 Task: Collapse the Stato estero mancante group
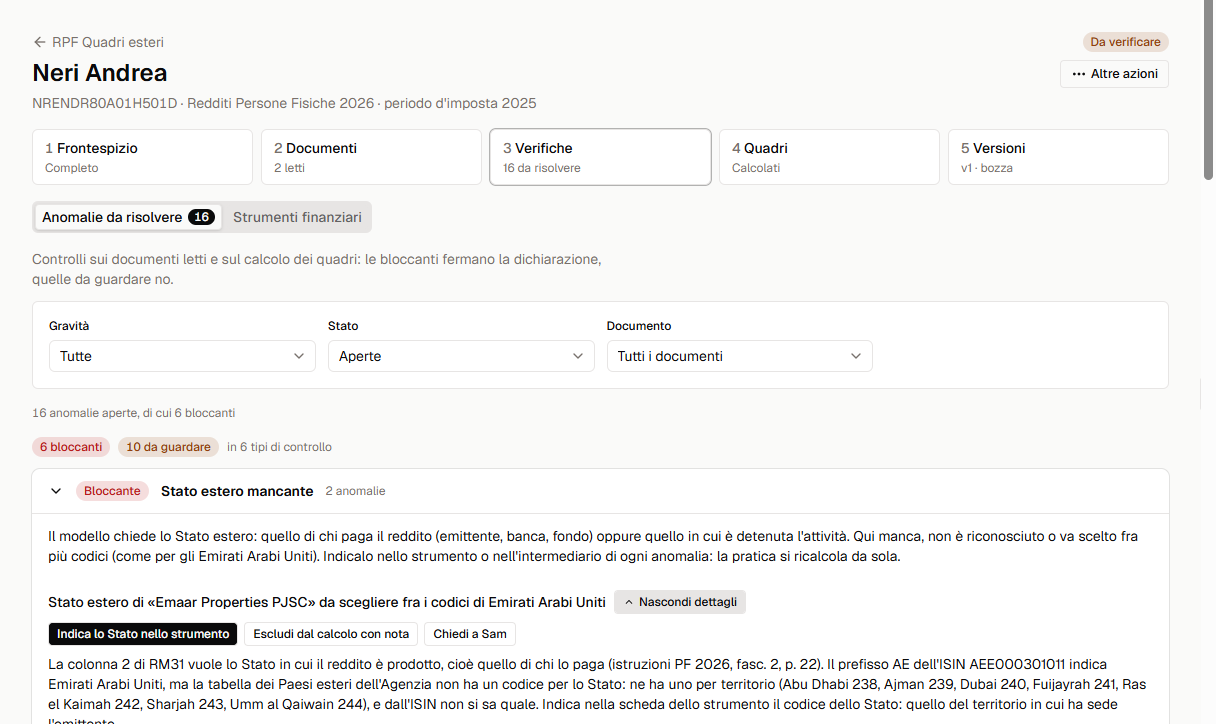click(x=56, y=491)
